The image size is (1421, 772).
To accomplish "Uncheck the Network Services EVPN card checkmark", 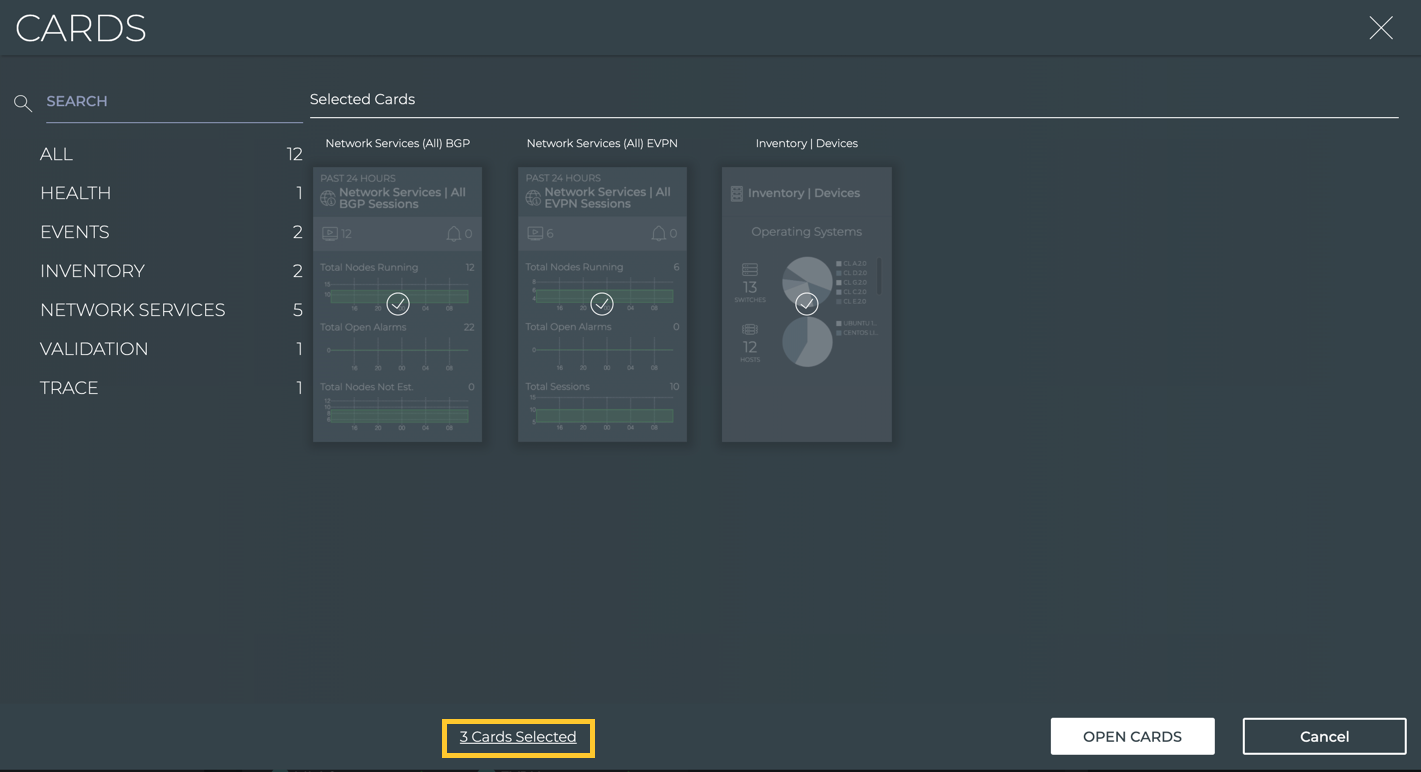I will click(602, 303).
